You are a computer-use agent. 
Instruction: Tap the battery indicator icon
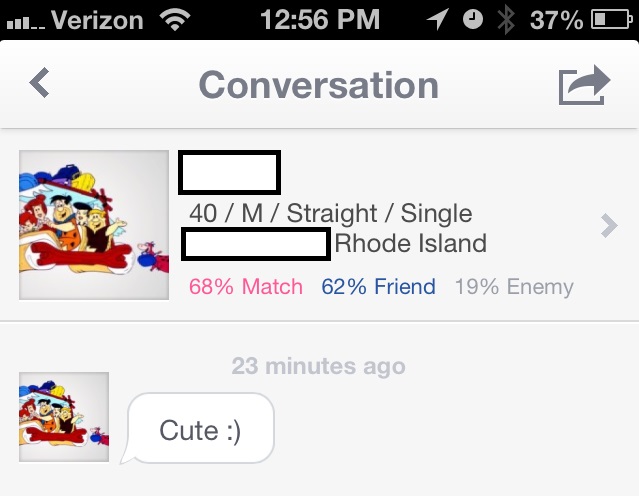coord(610,19)
